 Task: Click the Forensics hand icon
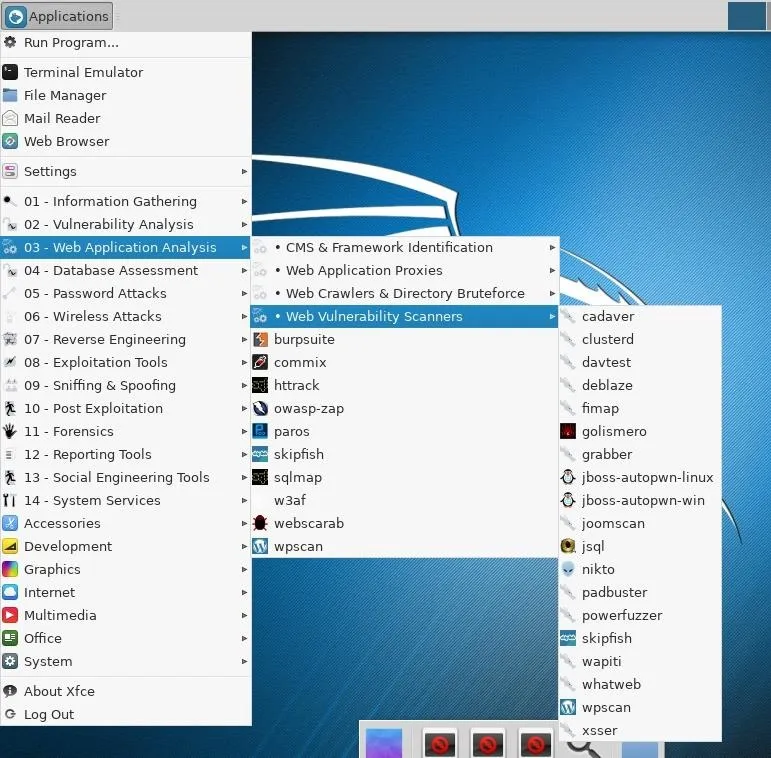(x=10, y=431)
